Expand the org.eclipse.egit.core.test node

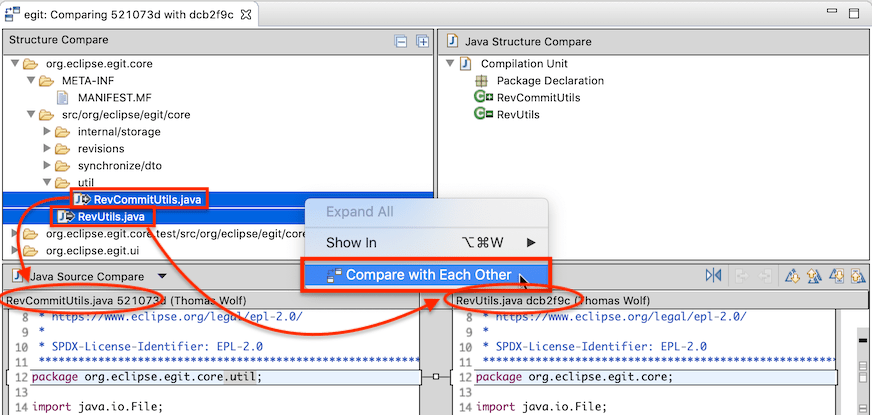[15, 234]
